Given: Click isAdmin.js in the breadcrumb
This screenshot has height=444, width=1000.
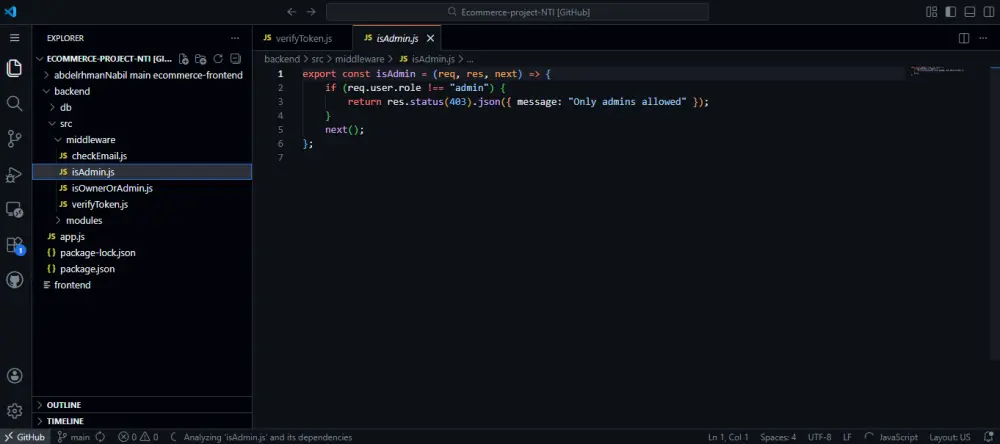Looking at the screenshot, I should coord(427,59).
